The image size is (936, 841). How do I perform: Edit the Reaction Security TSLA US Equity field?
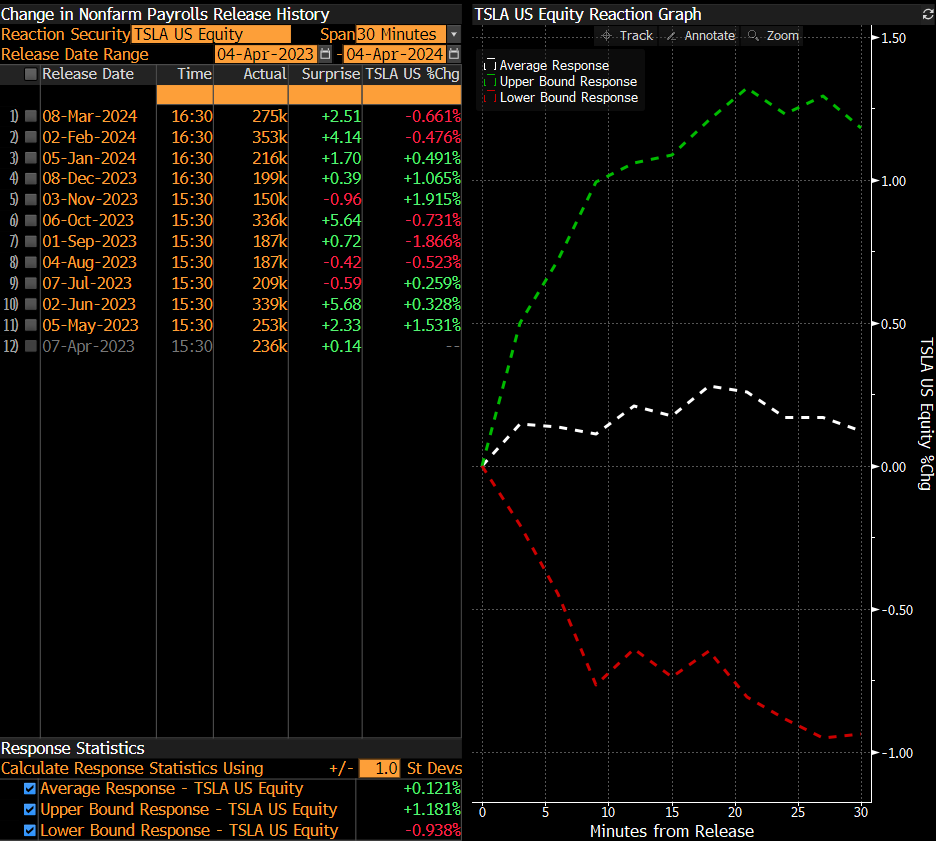click(211, 34)
